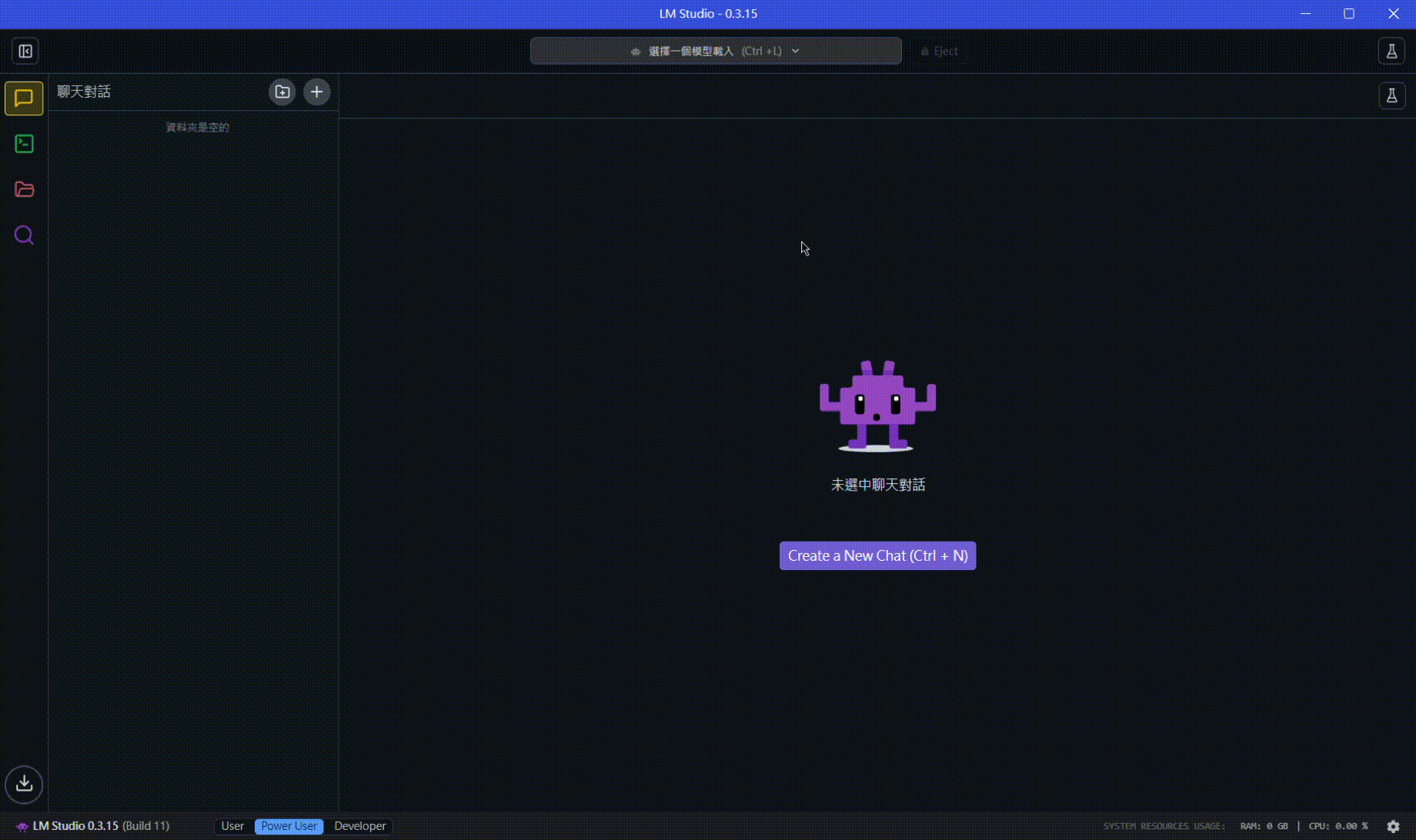Enable Power User mode

pyautogui.click(x=289, y=826)
